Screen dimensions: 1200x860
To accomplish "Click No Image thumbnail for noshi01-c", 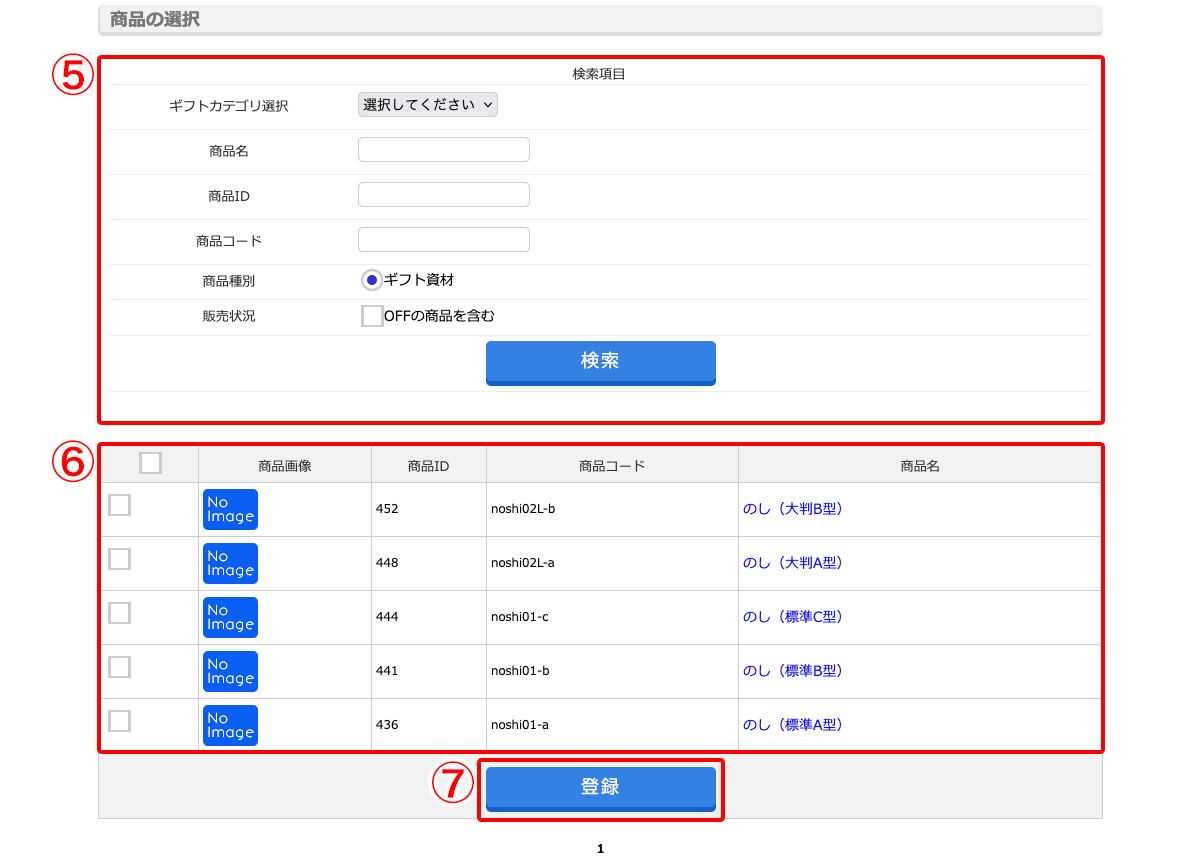I will pyautogui.click(x=230, y=617).
